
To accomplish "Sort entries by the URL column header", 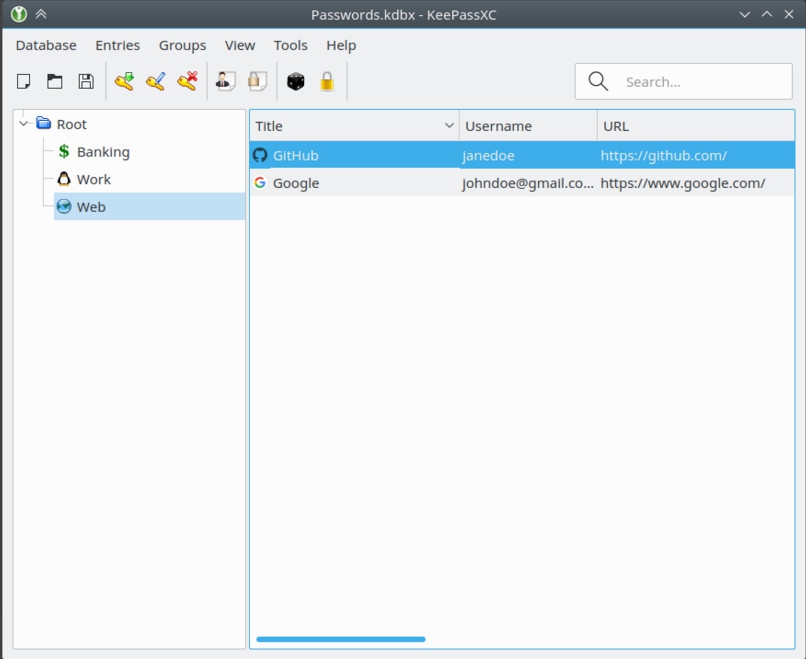I will (x=695, y=126).
